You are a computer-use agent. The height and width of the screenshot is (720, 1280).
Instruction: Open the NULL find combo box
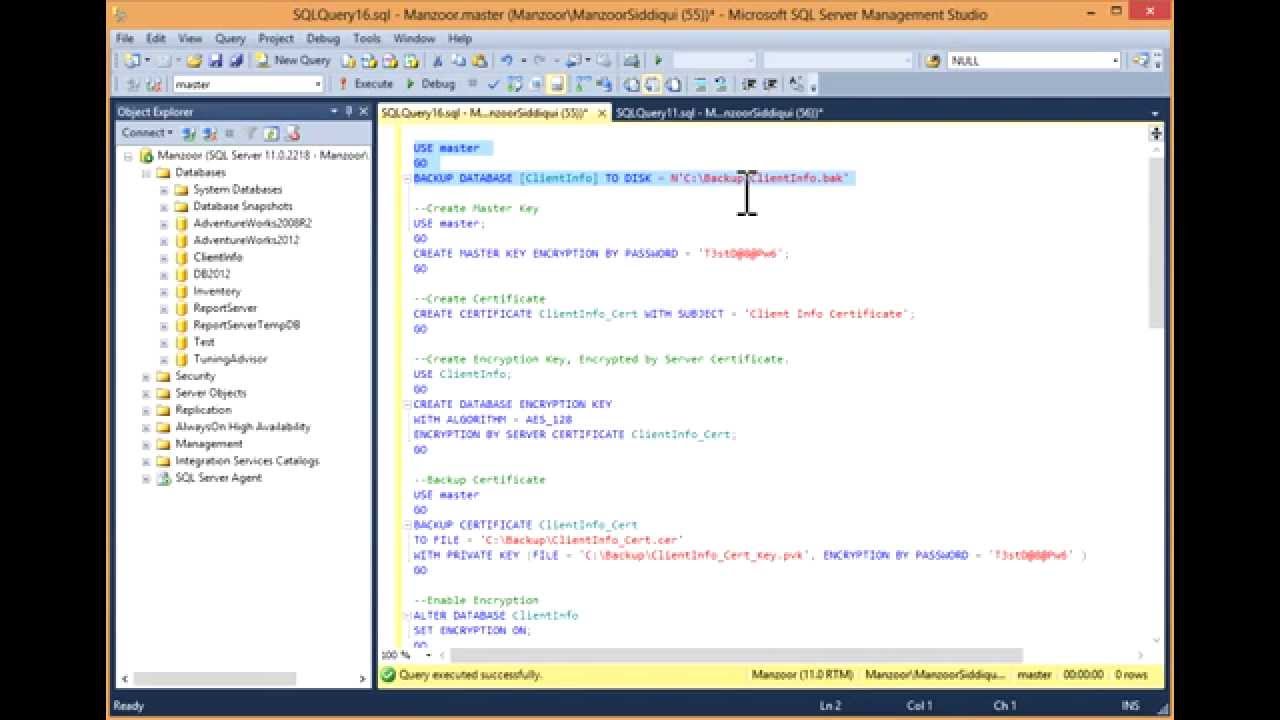pyautogui.click(x=1034, y=60)
